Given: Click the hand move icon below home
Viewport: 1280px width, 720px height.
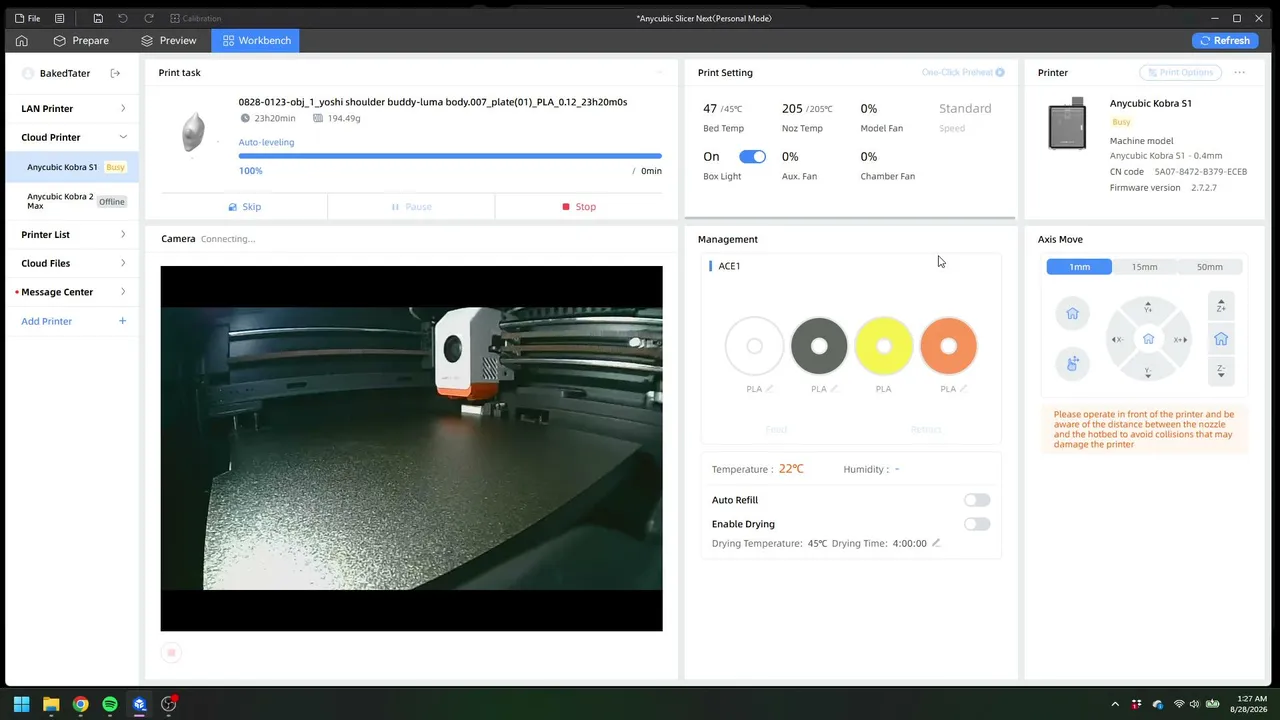Looking at the screenshot, I should coord(1072,363).
